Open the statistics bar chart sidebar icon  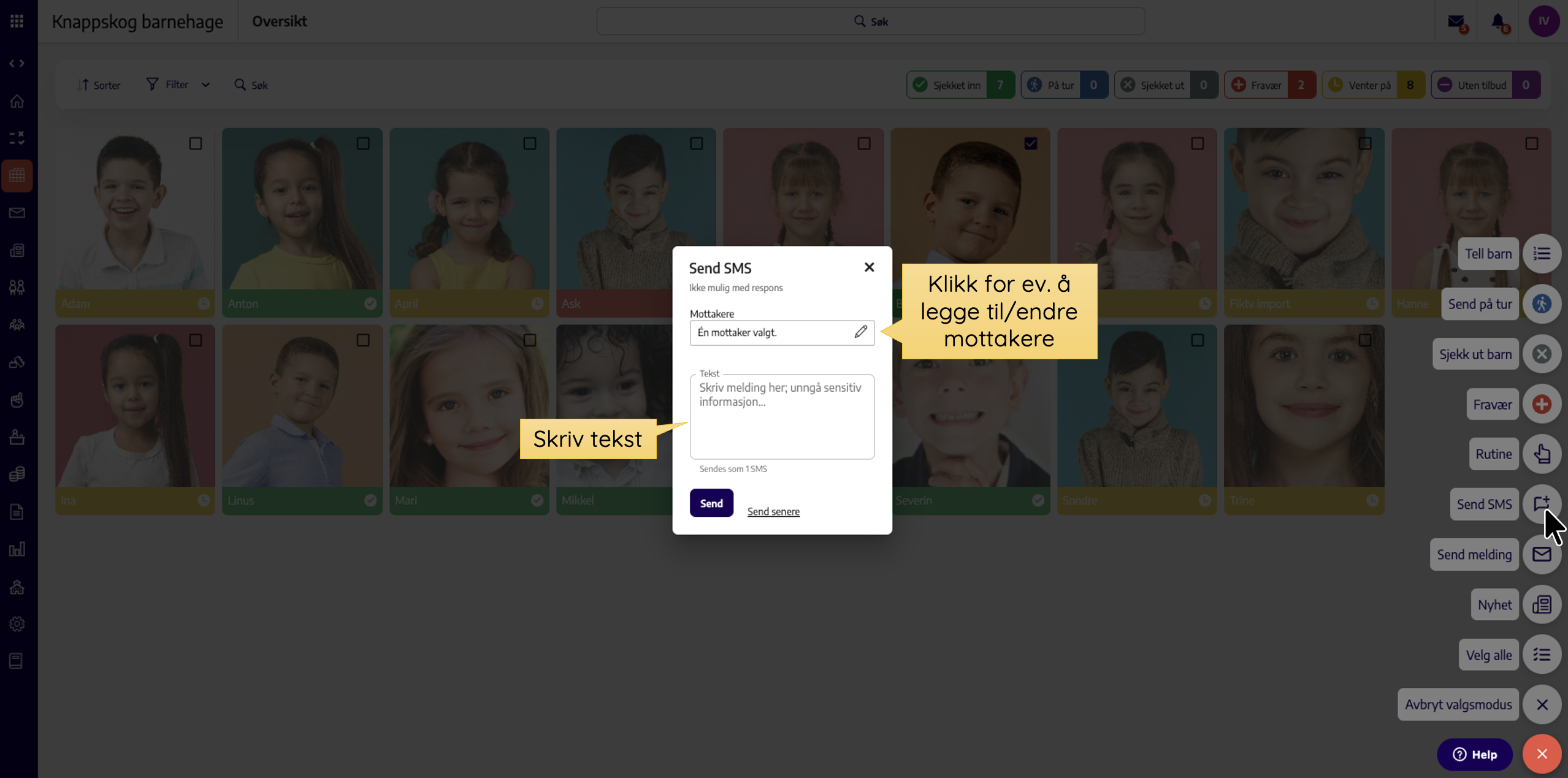point(17,549)
